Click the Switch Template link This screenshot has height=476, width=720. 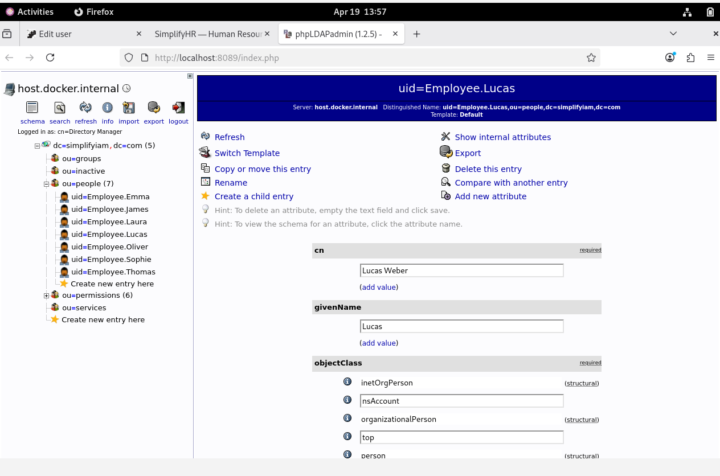tap(247, 153)
